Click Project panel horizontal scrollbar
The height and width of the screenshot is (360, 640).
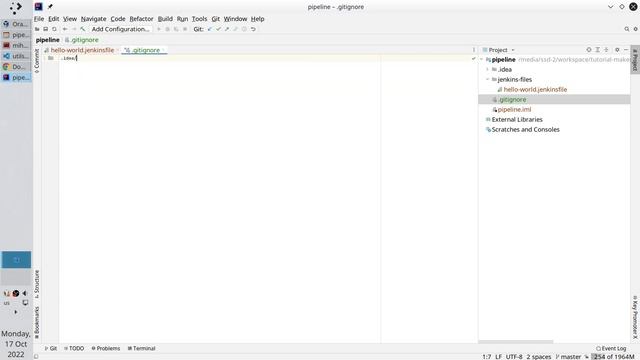(x=516, y=342)
